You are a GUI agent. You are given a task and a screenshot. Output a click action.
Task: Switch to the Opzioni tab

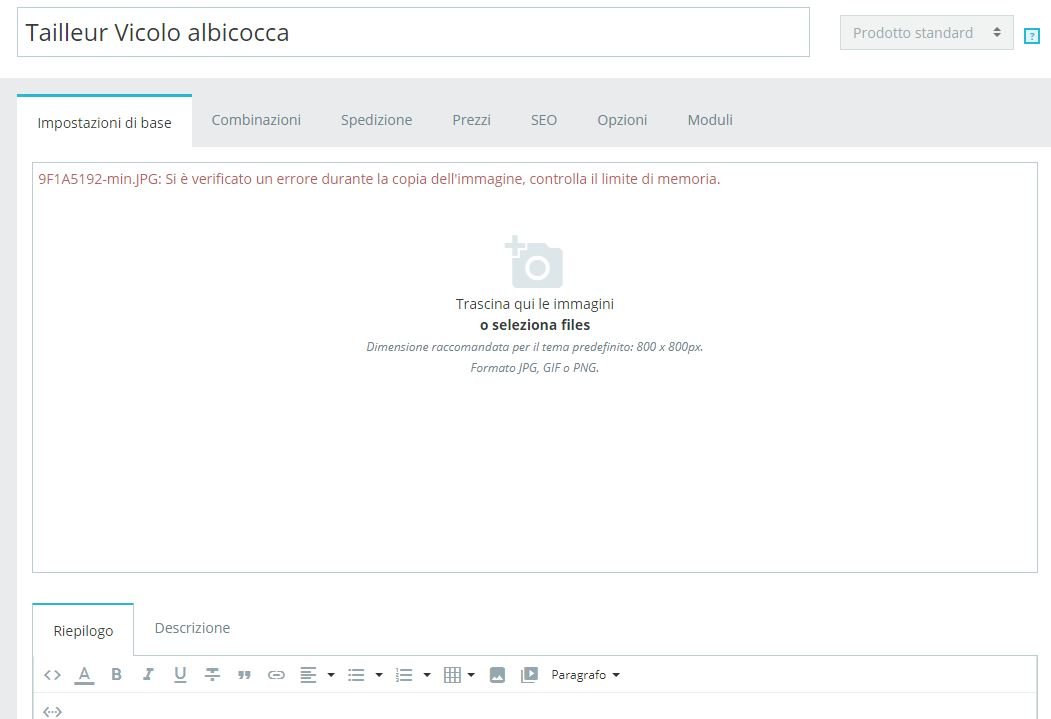click(x=622, y=120)
